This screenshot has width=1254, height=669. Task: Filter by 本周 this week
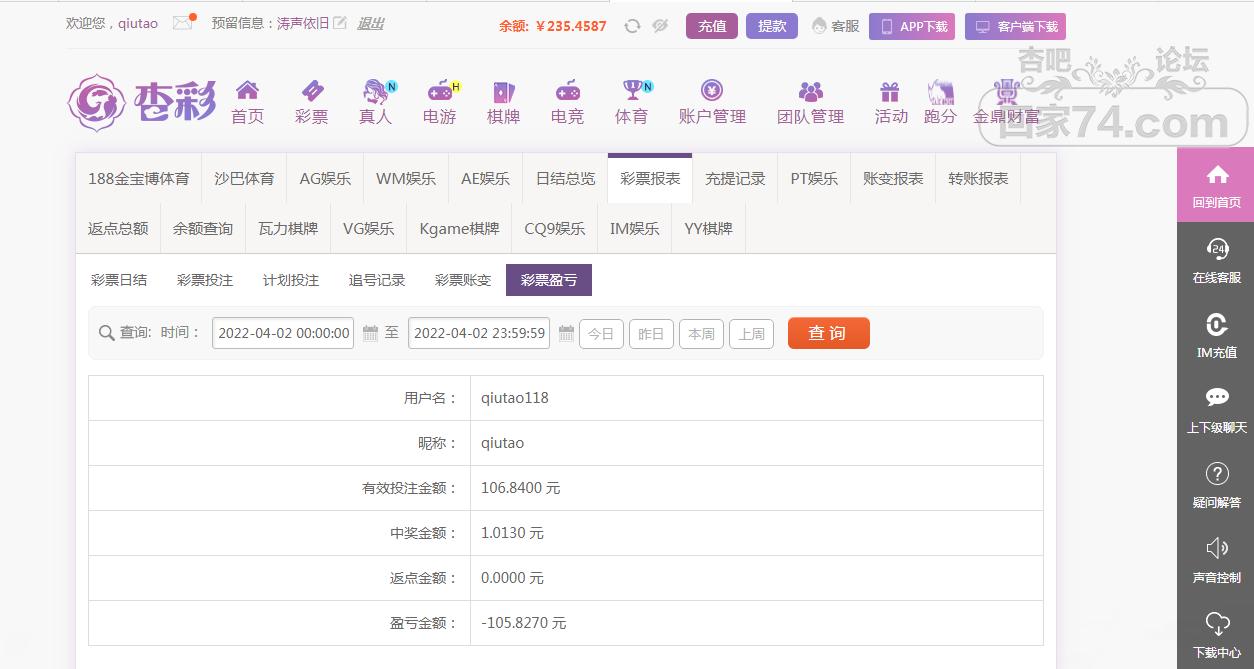[x=701, y=334]
